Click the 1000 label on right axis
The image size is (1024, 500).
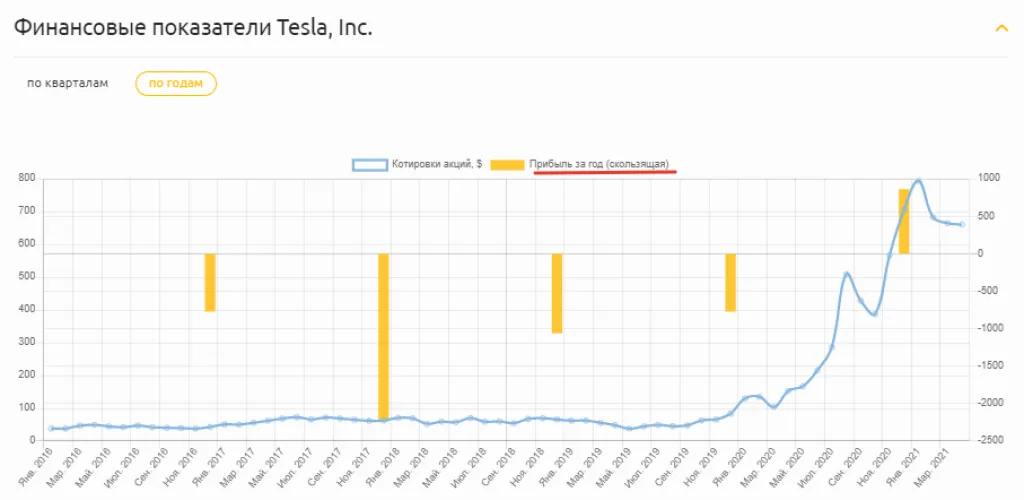click(988, 178)
